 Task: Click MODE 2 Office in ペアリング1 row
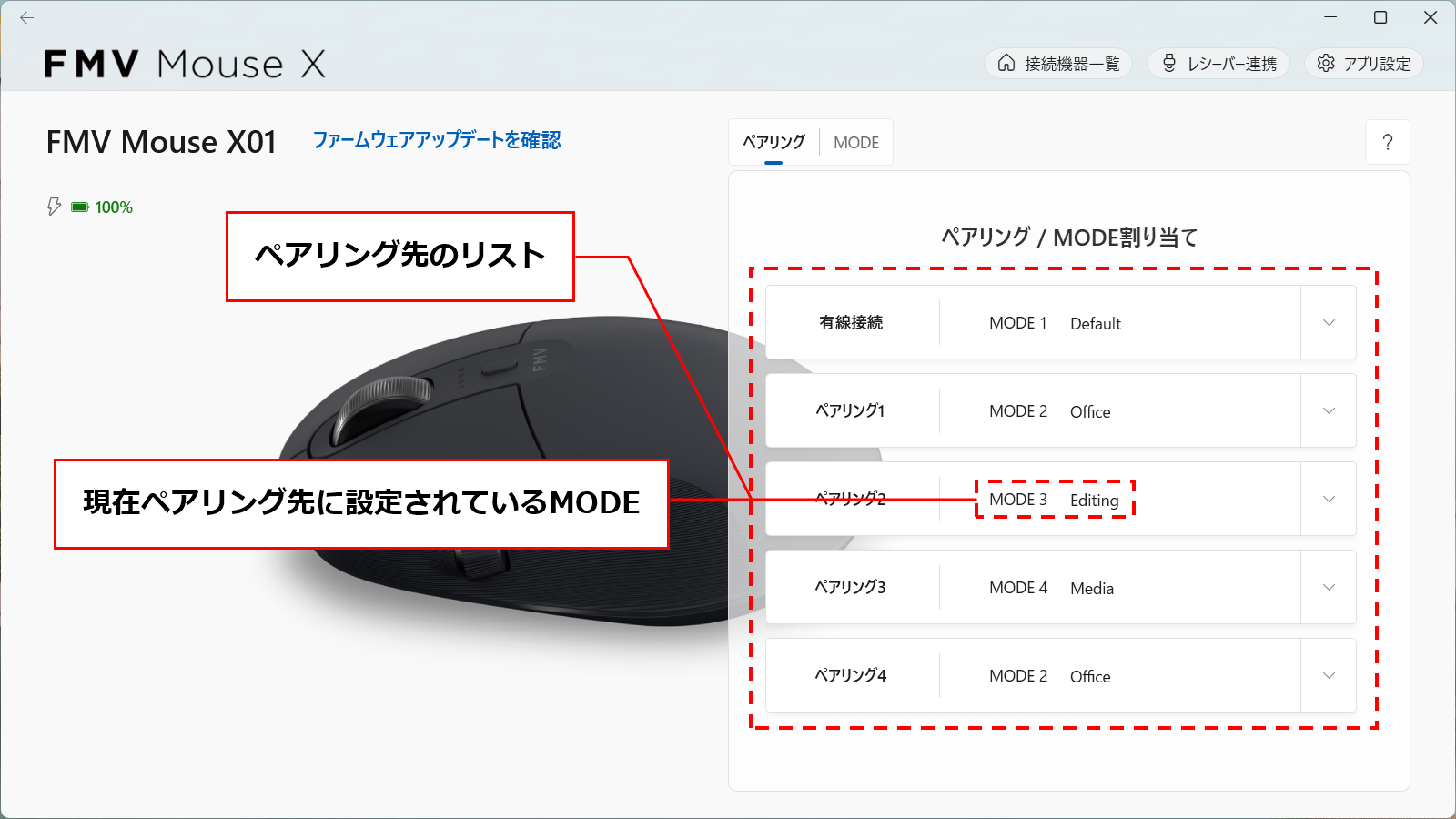pyautogui.click(x=1049, y=411)
